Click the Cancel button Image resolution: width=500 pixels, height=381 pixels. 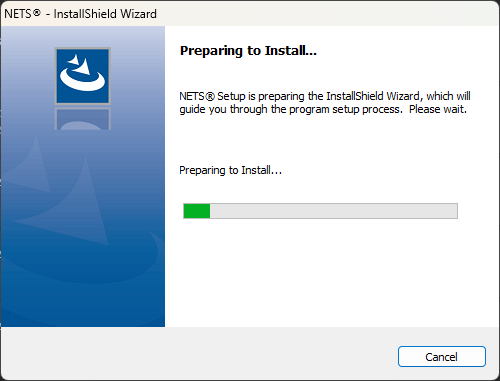pos(442,356)
